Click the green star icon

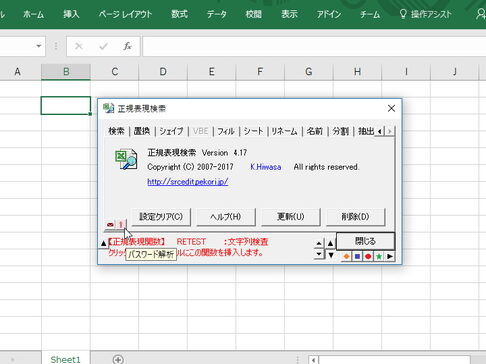coord(379,256)
